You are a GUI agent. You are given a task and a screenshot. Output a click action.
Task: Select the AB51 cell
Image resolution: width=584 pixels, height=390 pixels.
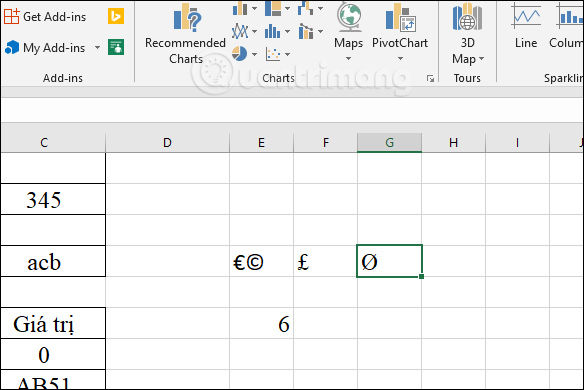[x=53, y=380]
